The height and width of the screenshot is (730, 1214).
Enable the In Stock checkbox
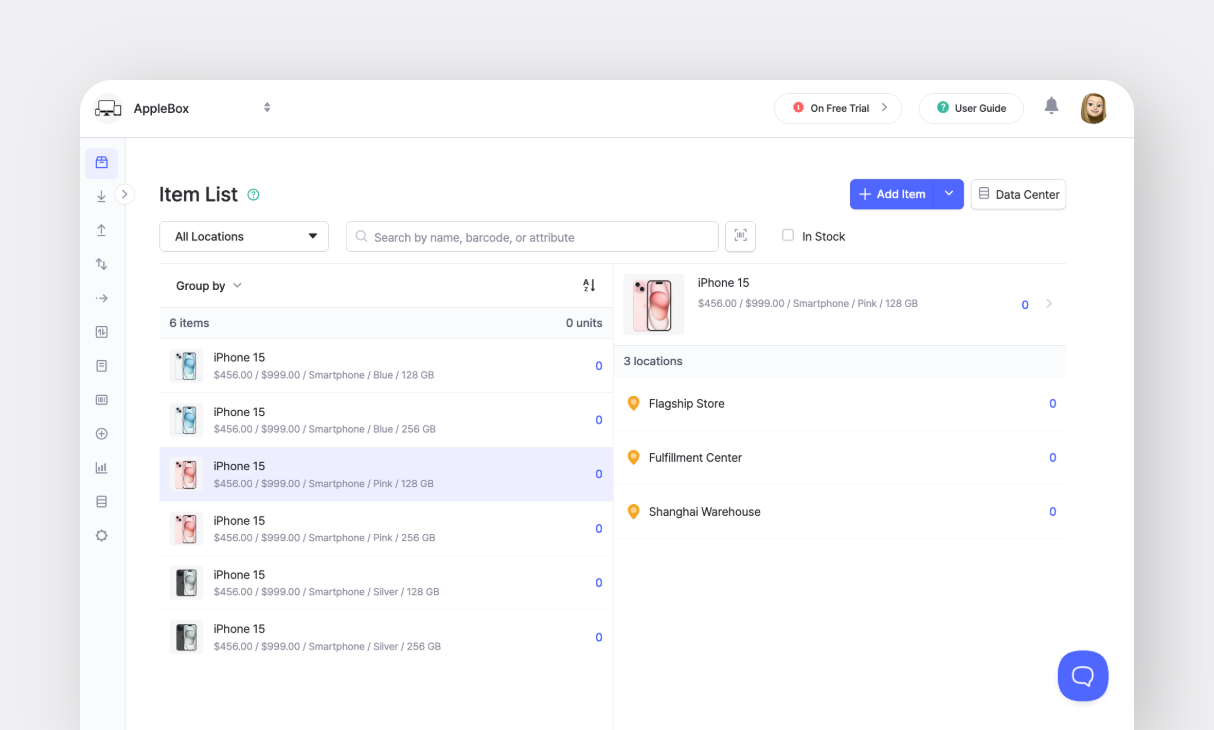[788, 235]
